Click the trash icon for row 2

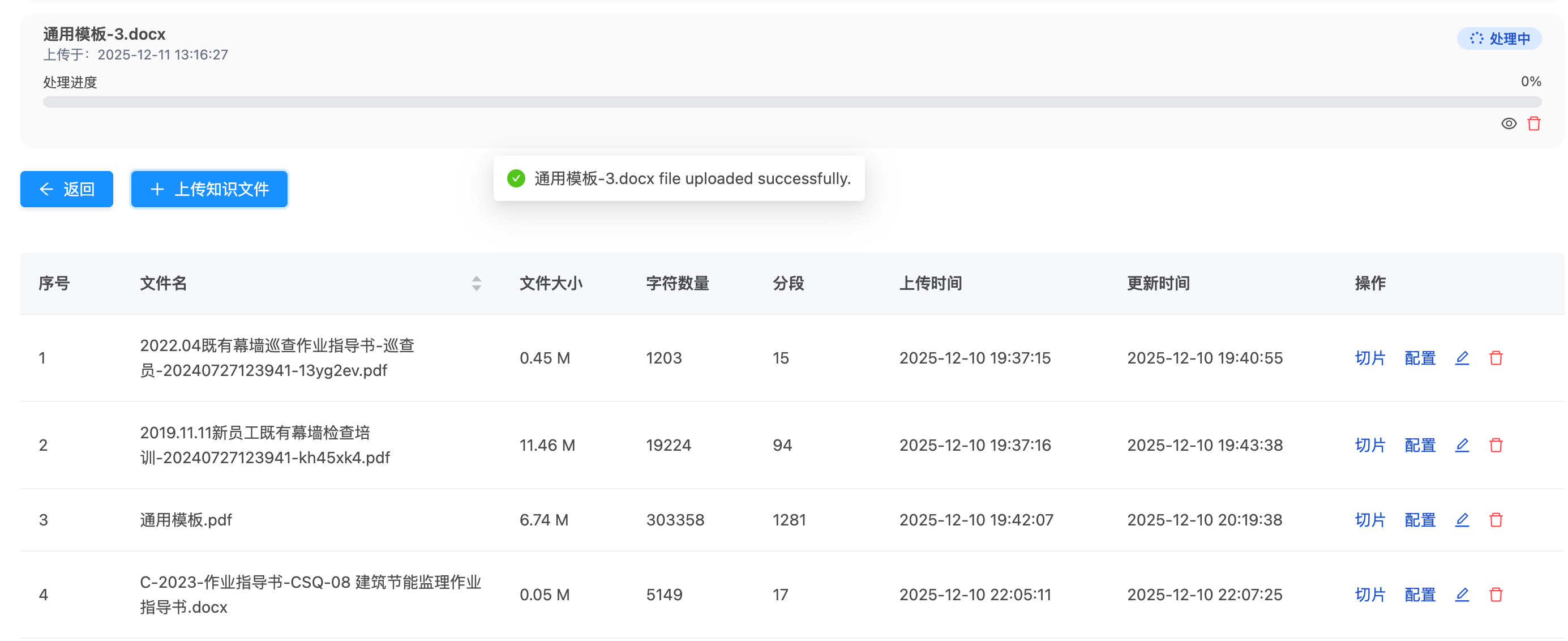tap(1496, 445)
